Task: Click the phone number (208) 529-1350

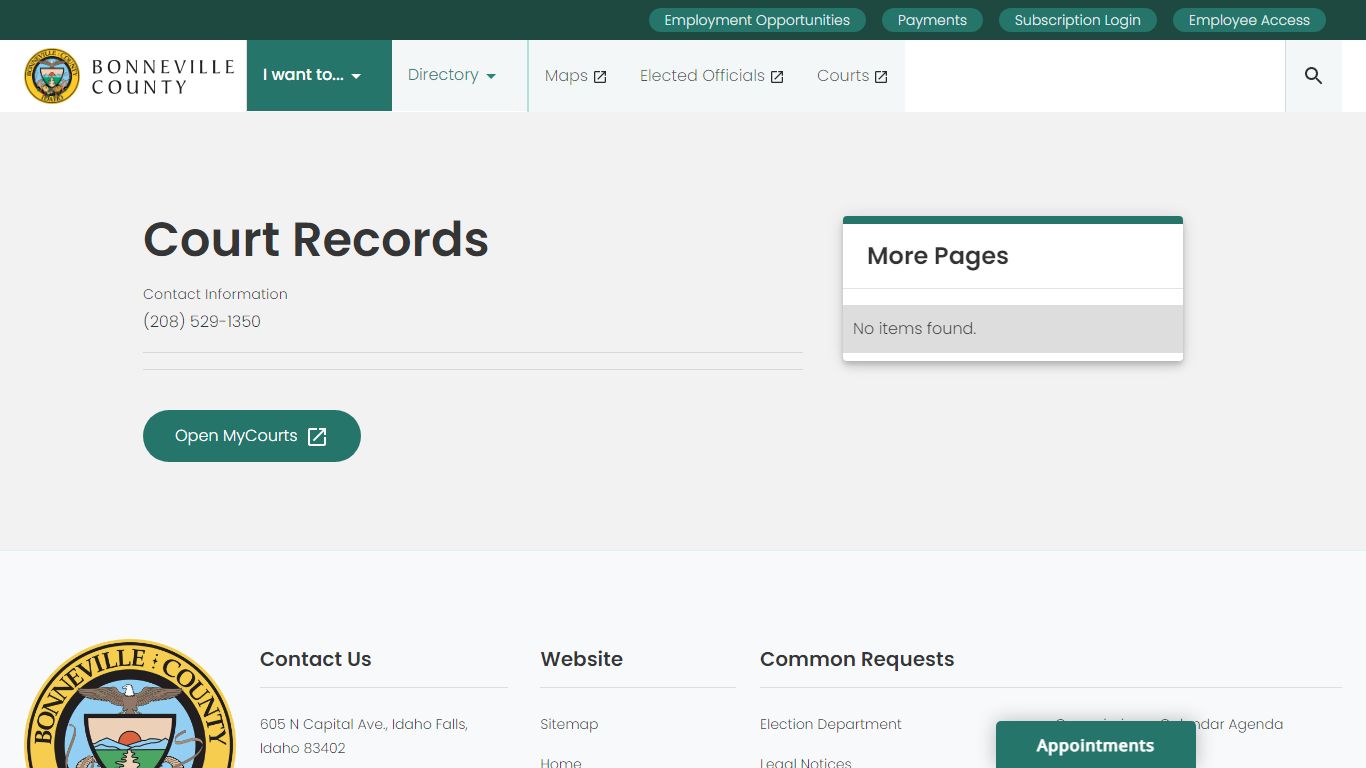Action: pyautogui.click(x=202, y=321)
